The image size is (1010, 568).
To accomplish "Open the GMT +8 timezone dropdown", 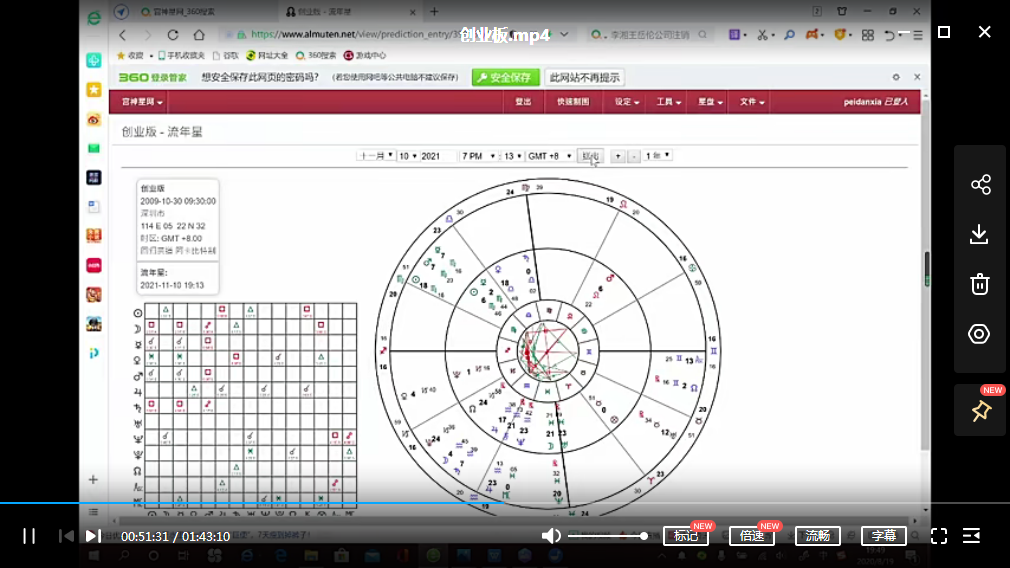I will click(550, 156).
